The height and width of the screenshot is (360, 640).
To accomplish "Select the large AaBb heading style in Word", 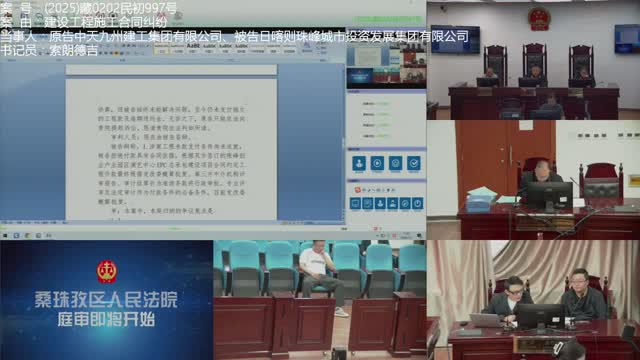I will (193, 46).
